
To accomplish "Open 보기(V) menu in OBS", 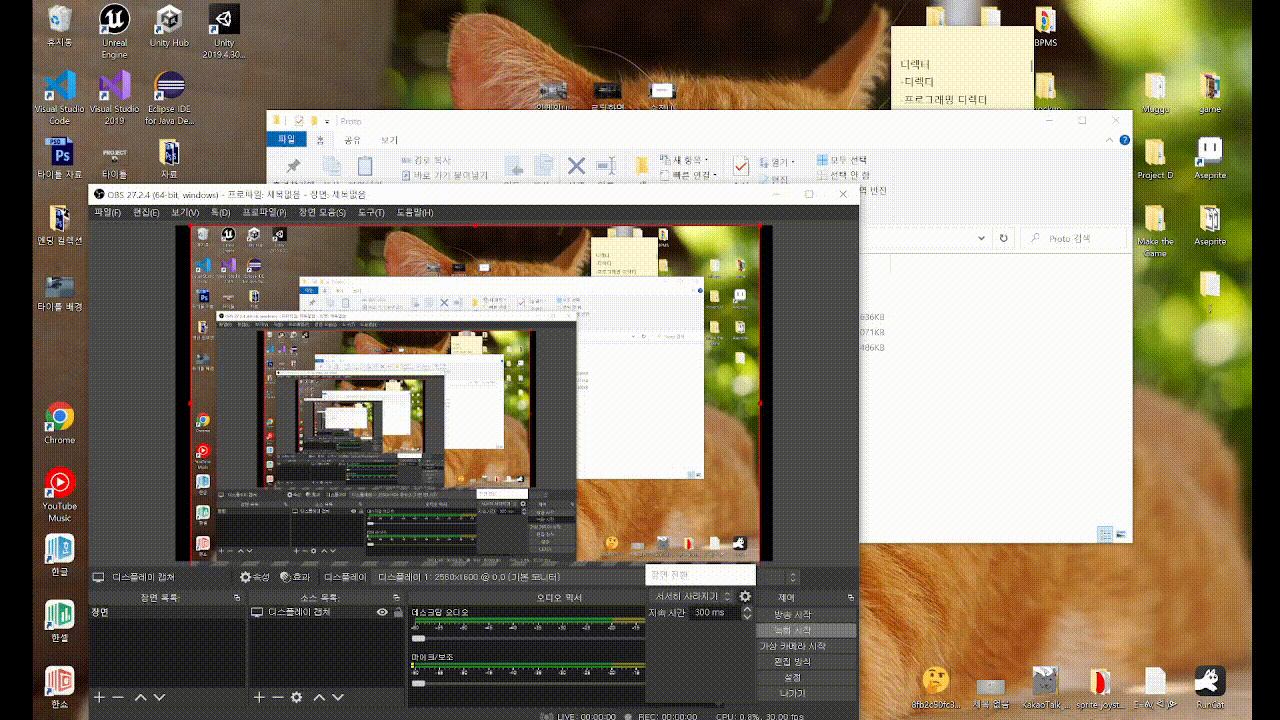I will (x=185, y=213).
